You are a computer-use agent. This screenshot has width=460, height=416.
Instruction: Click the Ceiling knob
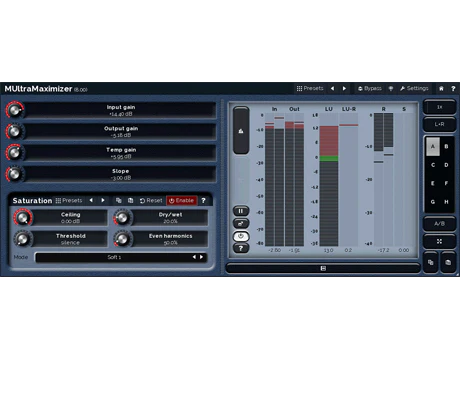coord(23,218)
